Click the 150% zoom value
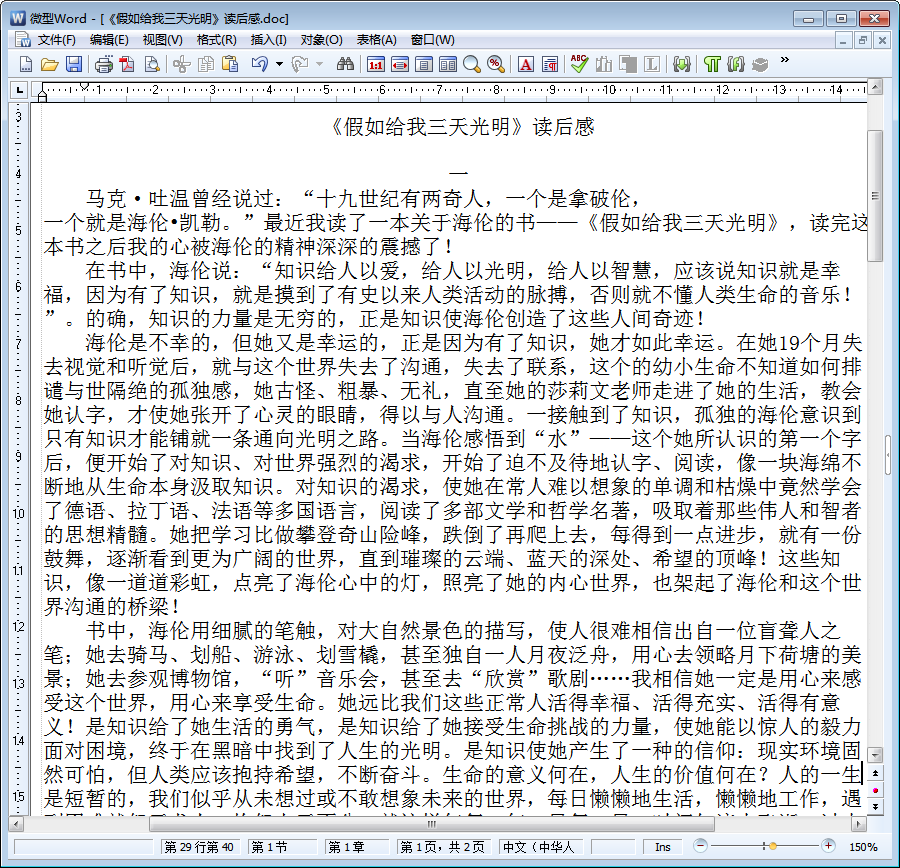The width and height of the screenshot is (900, 868). (863, 847)
